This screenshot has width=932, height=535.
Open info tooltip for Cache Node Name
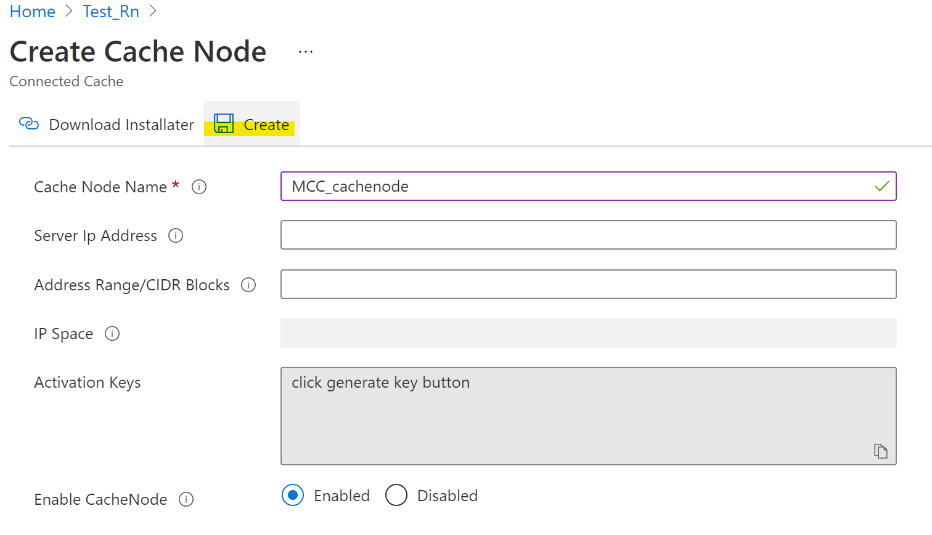199,187
